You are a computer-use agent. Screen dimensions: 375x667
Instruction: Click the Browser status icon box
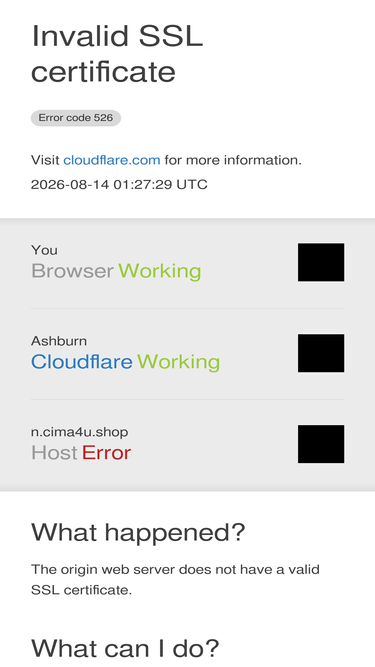321,262
